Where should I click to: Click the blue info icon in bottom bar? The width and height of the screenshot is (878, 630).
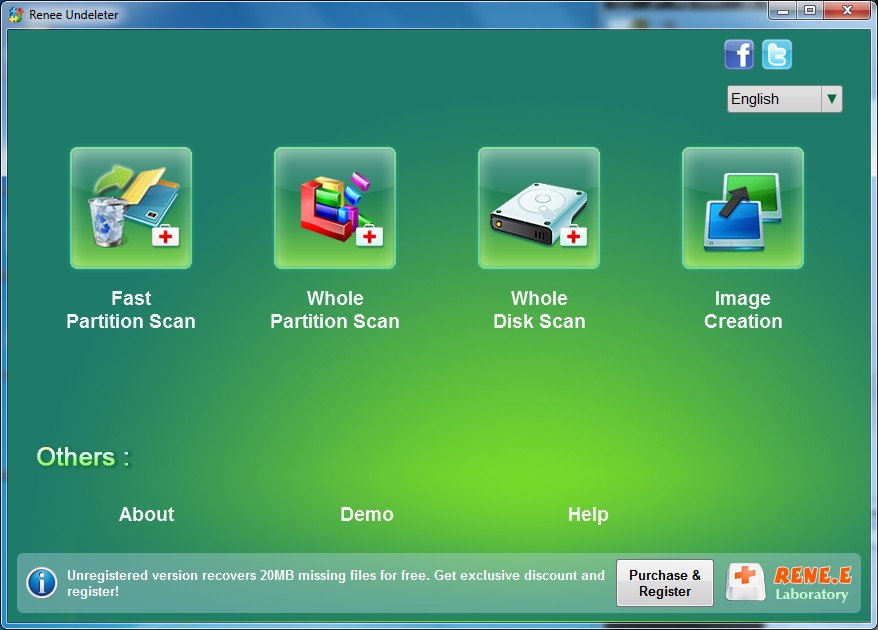pyautogui.click(x=41, y=582)
